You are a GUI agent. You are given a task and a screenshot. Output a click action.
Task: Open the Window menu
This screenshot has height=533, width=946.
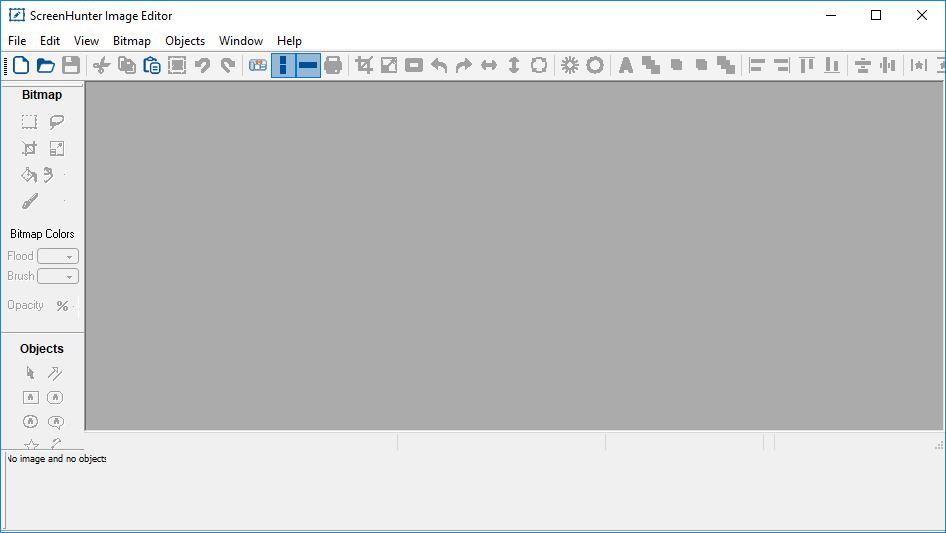pyautogui.click(x=241, y=41)
